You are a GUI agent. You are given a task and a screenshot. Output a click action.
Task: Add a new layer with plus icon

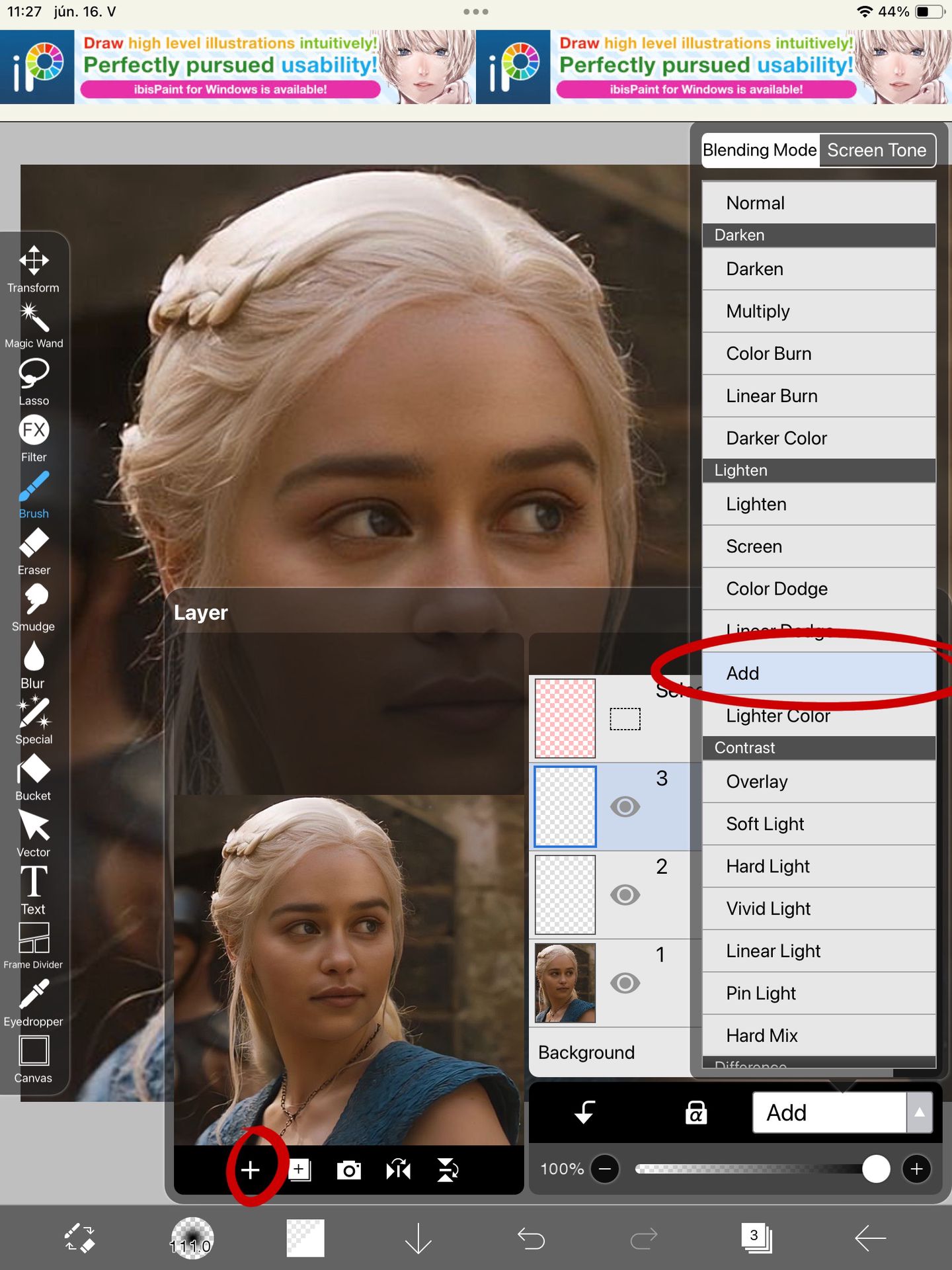click(x=250, y=1170)
